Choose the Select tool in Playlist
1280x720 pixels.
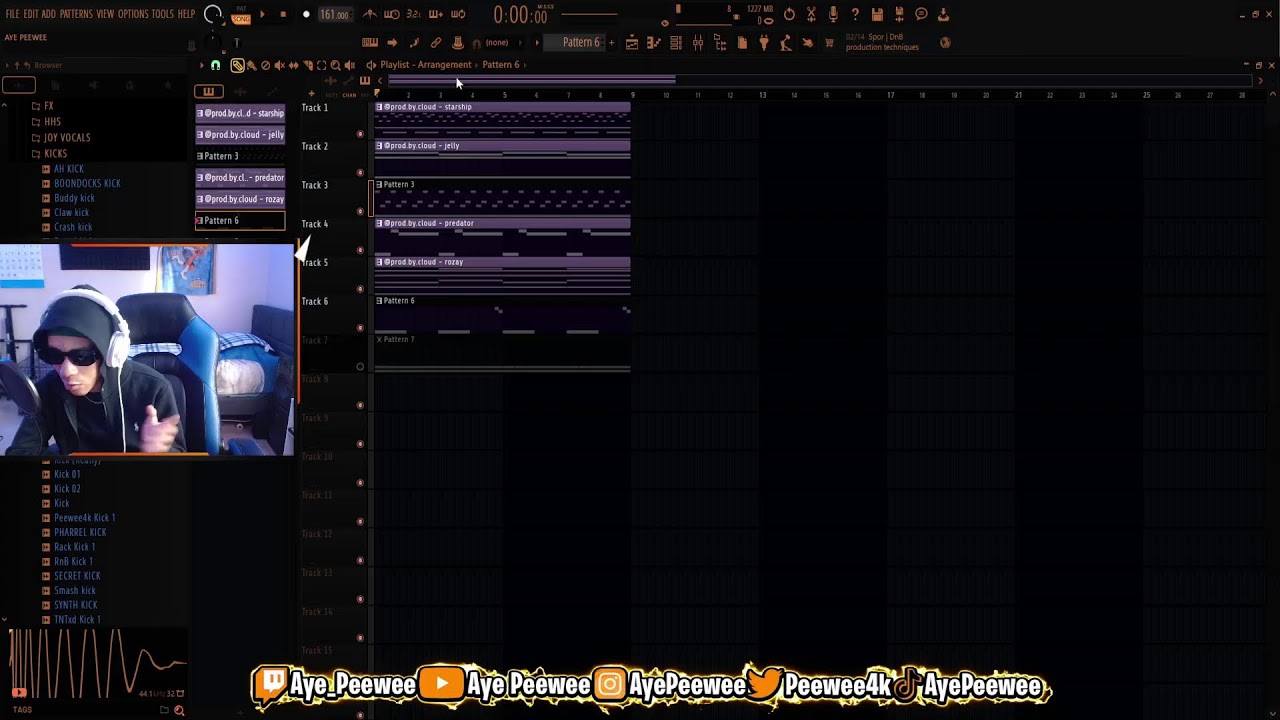click(321, 65)
